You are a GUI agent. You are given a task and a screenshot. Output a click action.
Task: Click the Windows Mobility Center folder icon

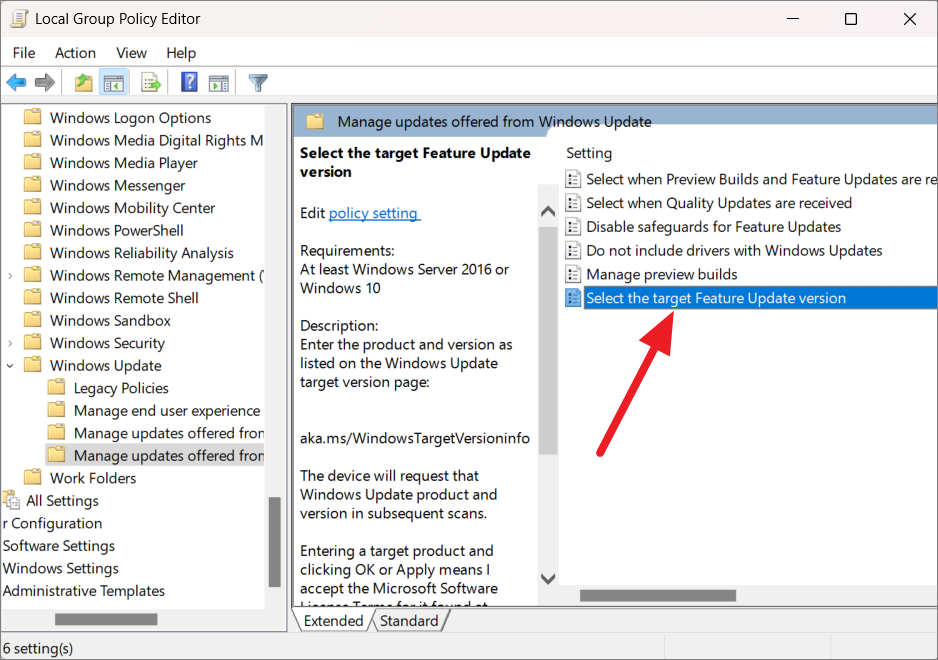(32, 207)
